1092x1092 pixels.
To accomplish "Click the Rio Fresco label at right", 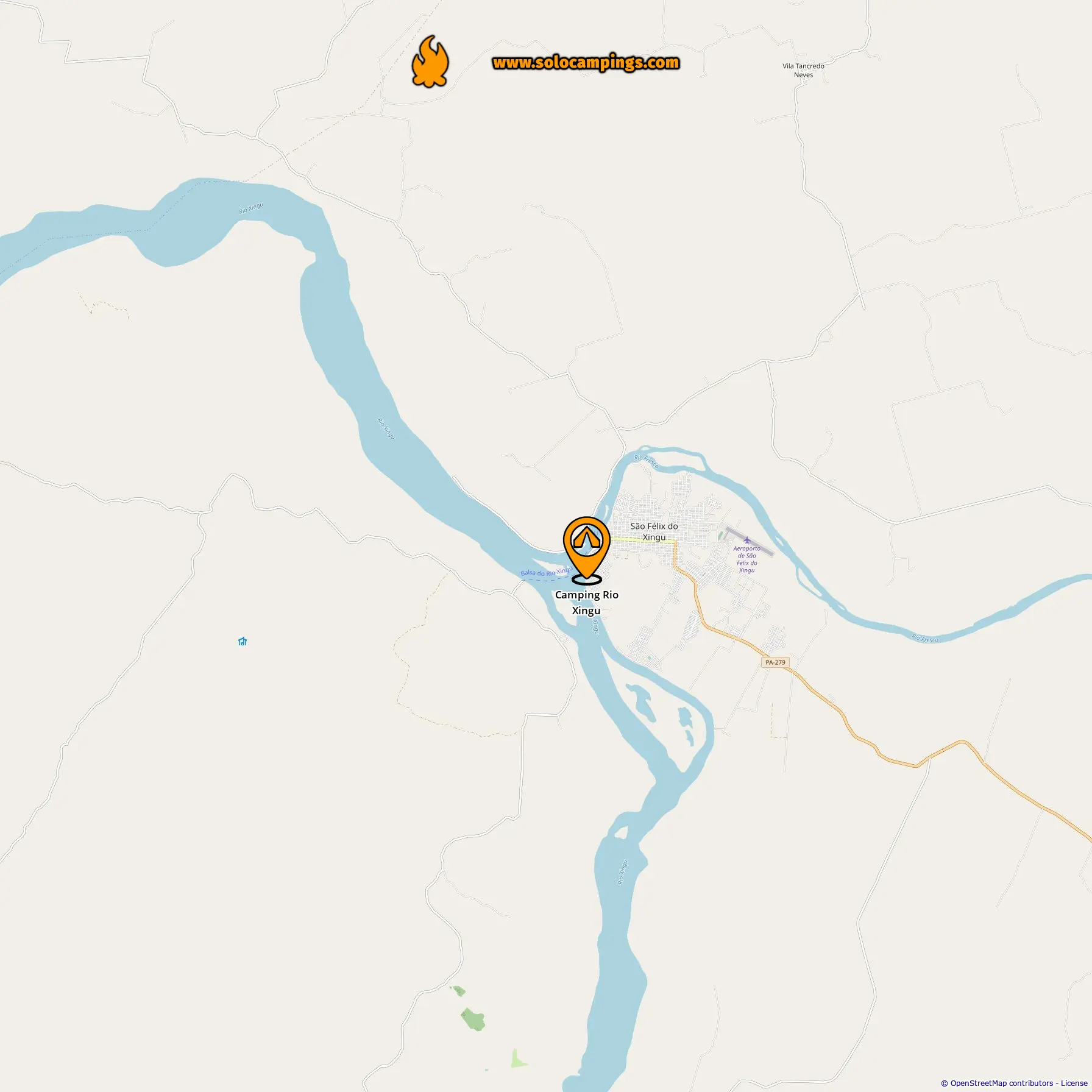I will [925, 639].
